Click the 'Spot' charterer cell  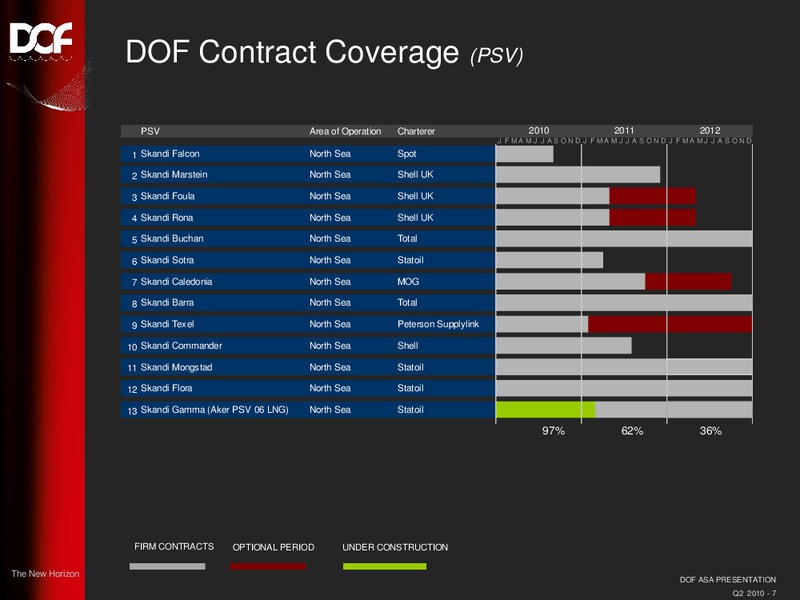pyautogui.click(x=407, y=154)
